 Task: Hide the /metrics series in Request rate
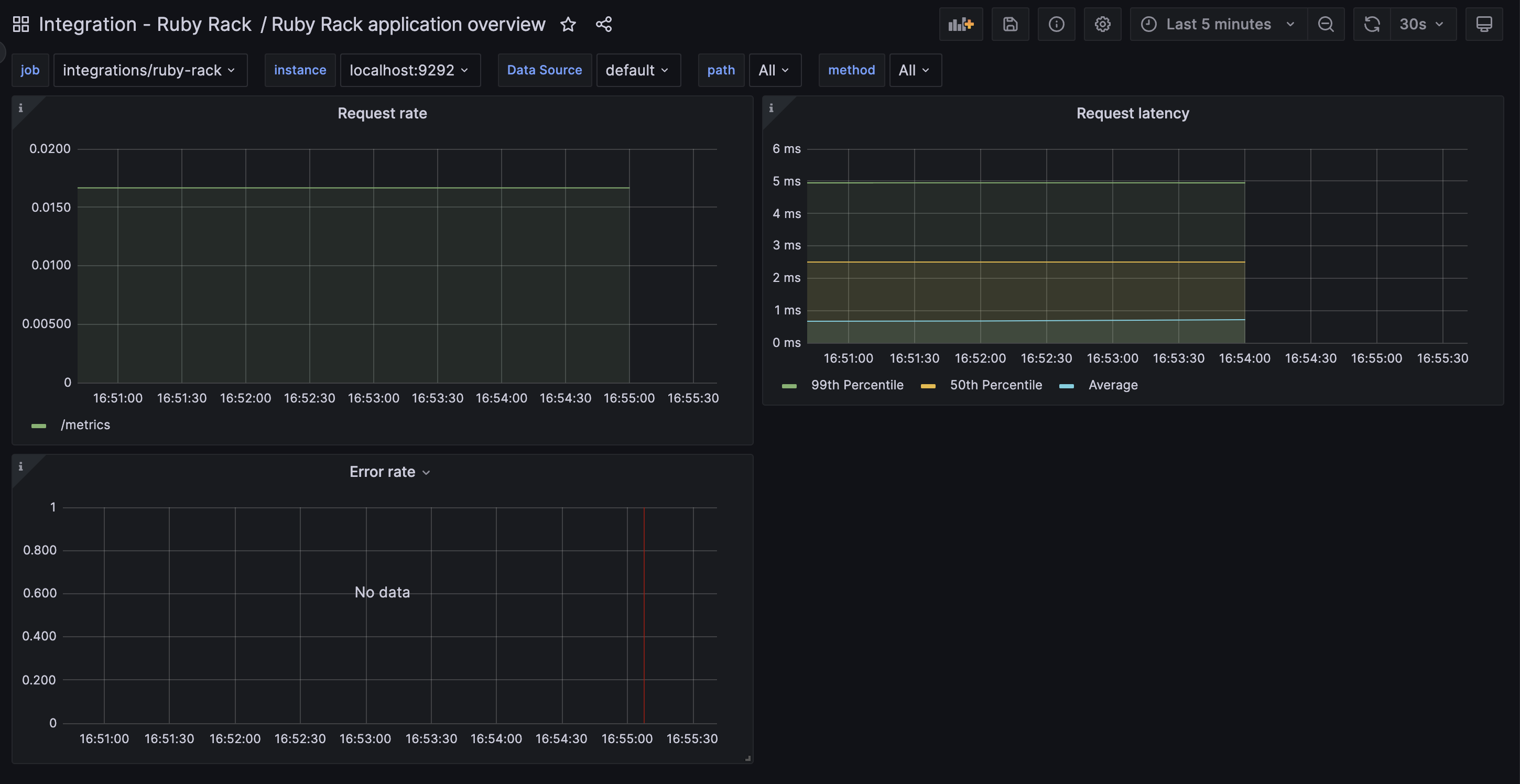point(85,424)
